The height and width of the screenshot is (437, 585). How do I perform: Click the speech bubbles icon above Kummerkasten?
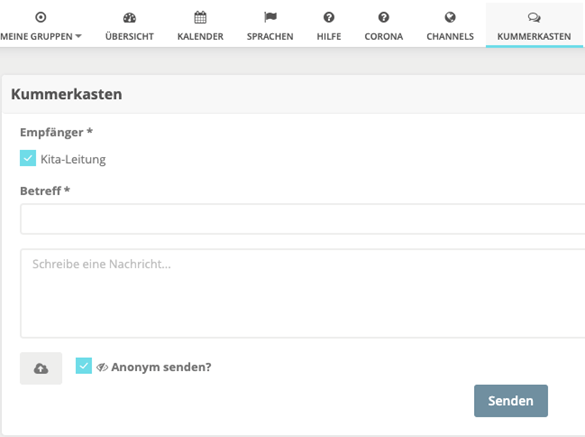click(x=534, y=18)
